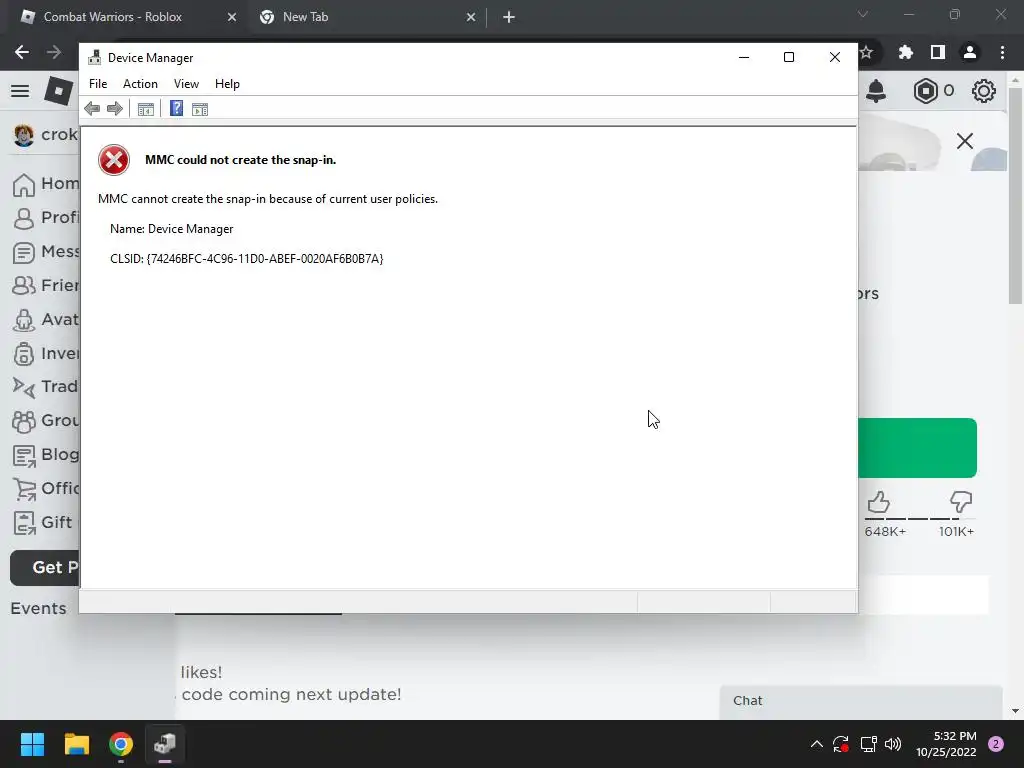The height and width of the screenshot is (768, 1024).
Task: Open Trade in Roblox sidebar
Action: 46,387
